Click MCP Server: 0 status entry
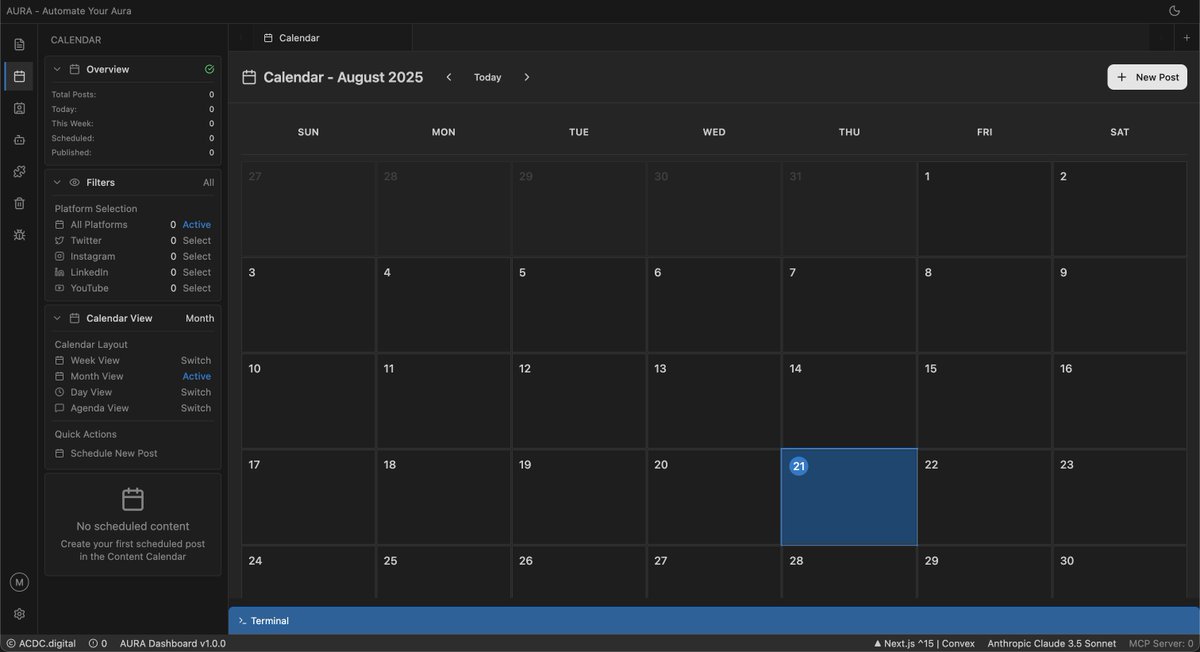The height and width of the screenshot is (652, 1200). [1161, 644]
